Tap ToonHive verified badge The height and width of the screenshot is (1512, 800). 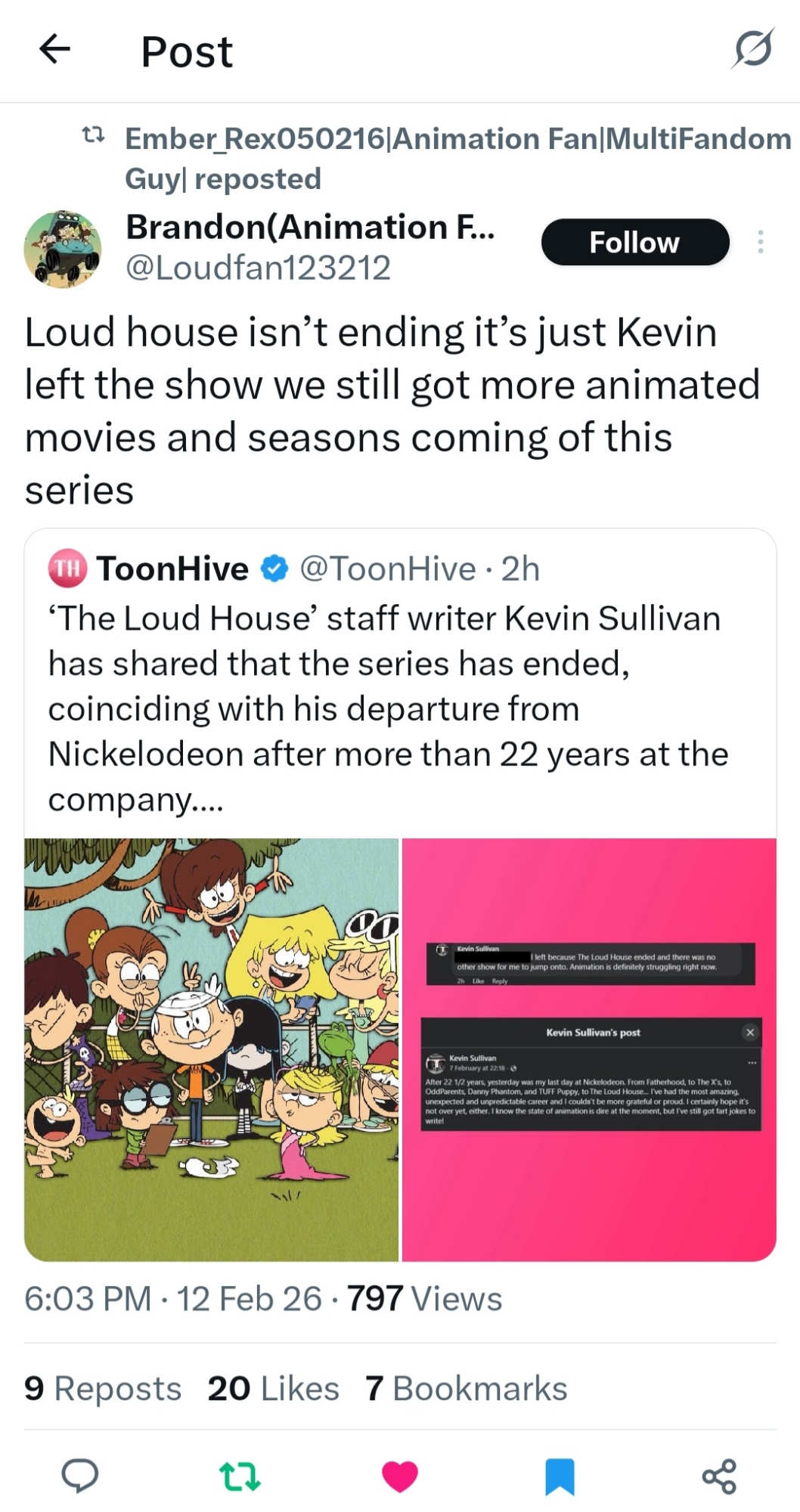[x=274, y=569]
